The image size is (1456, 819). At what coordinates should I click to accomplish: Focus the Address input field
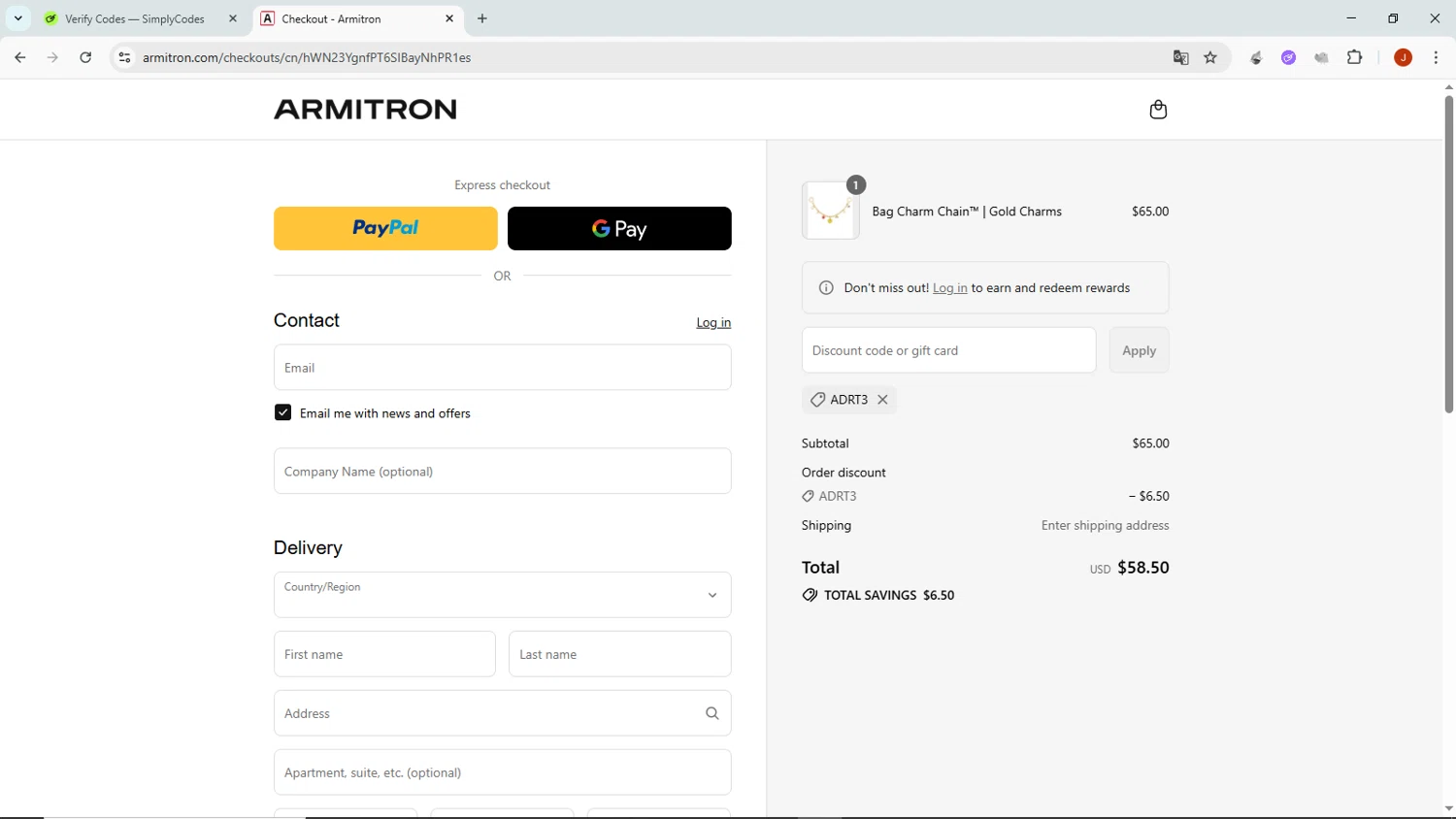[x=502, y=713]
